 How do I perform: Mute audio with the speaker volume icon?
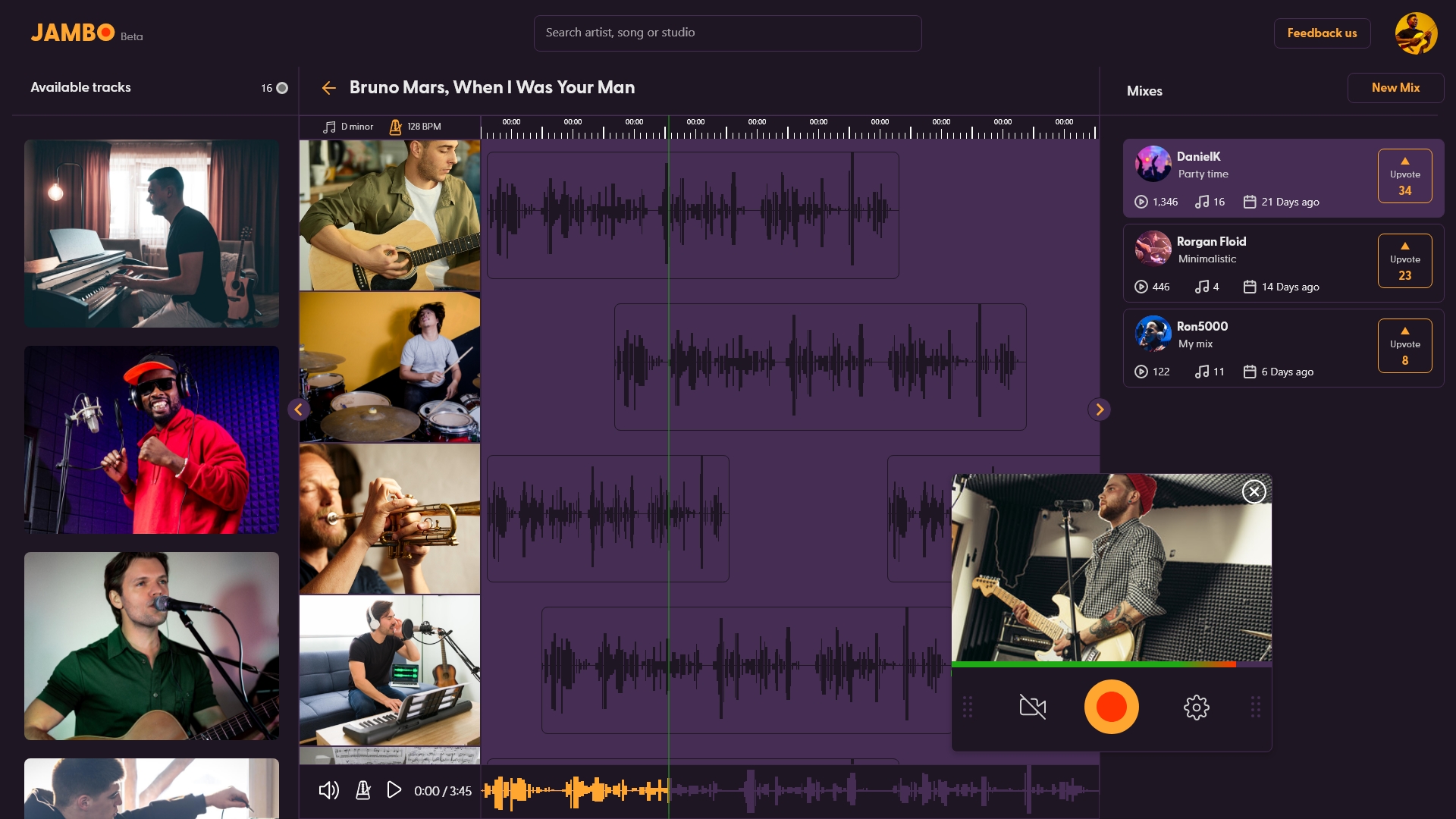[328, 790]
